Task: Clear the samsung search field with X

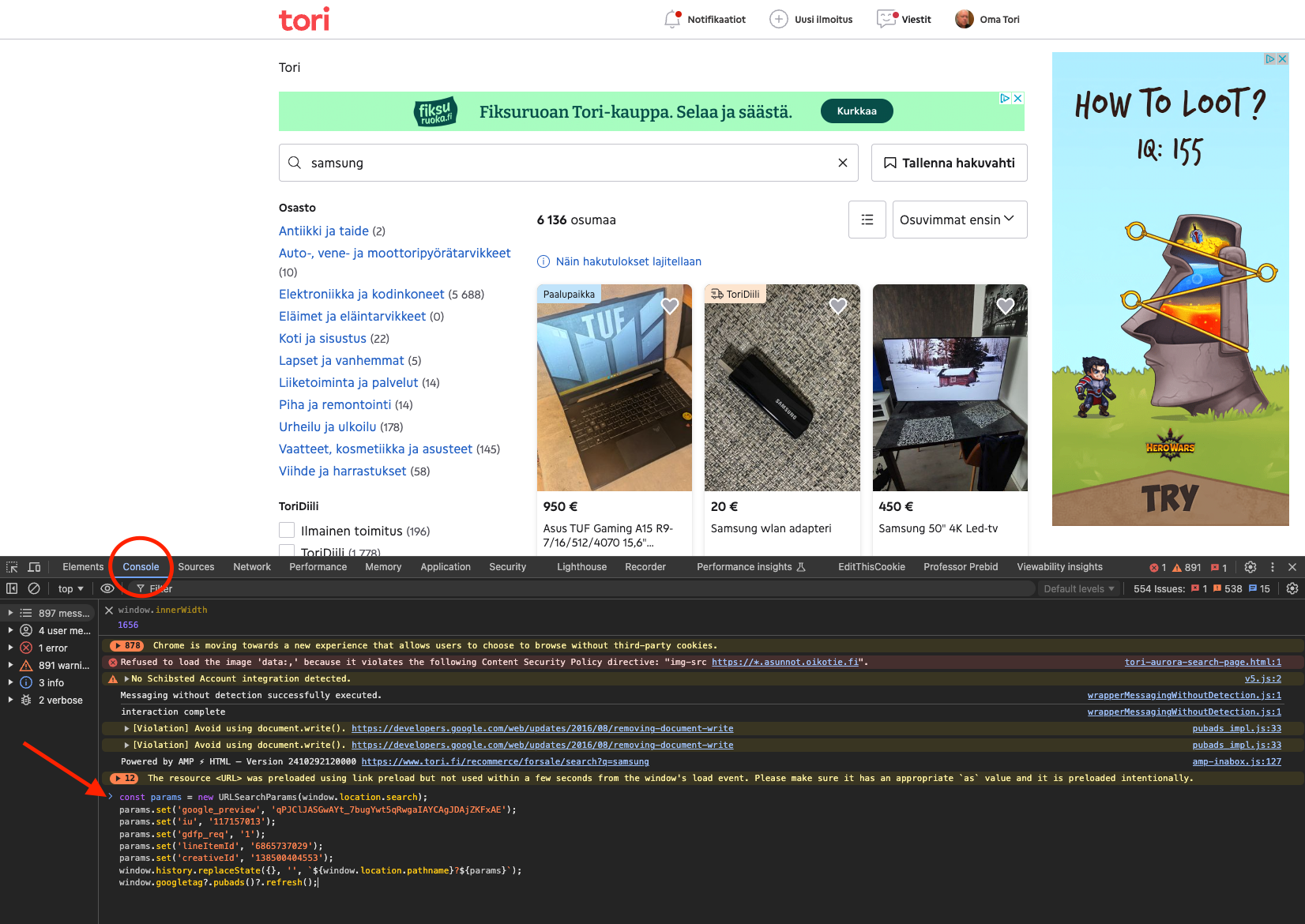Action: click(843, 163)
